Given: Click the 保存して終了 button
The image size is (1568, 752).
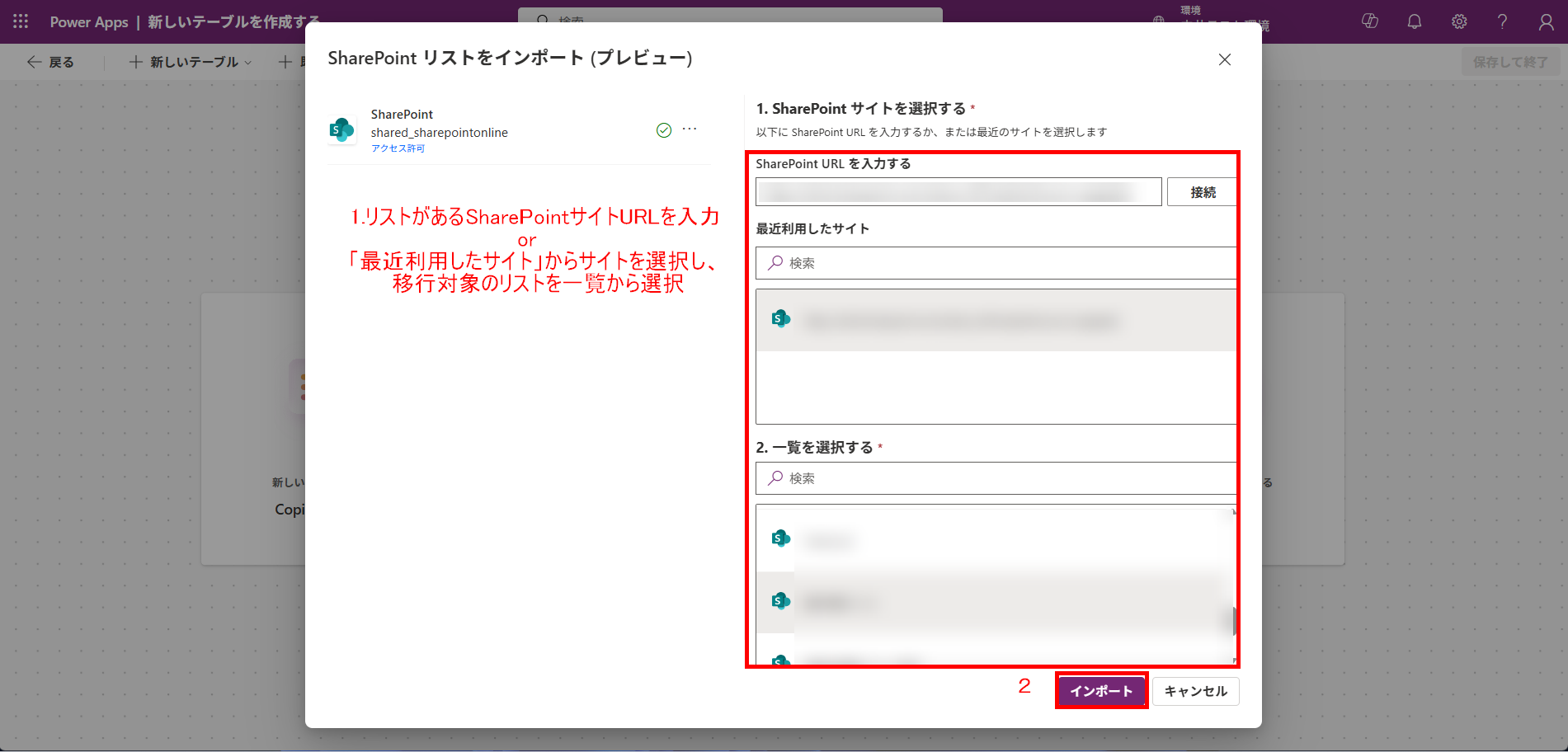Looking at the screenshot, I should [1510, 62].
